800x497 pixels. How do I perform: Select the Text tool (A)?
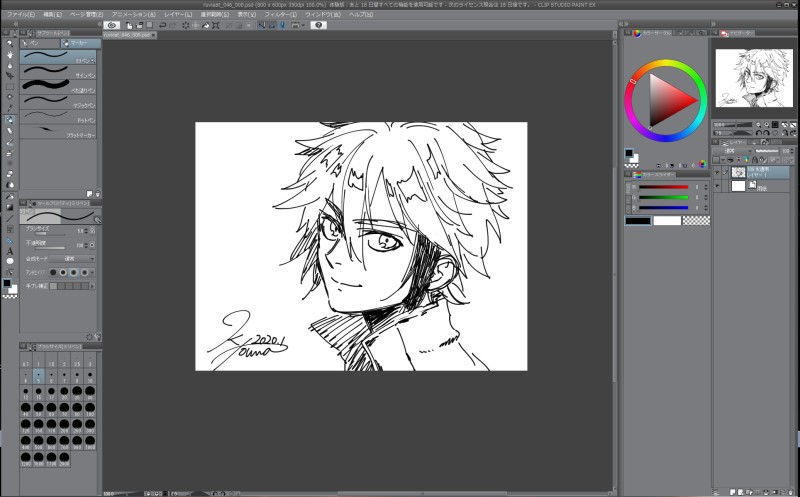(x=10, y=251)
